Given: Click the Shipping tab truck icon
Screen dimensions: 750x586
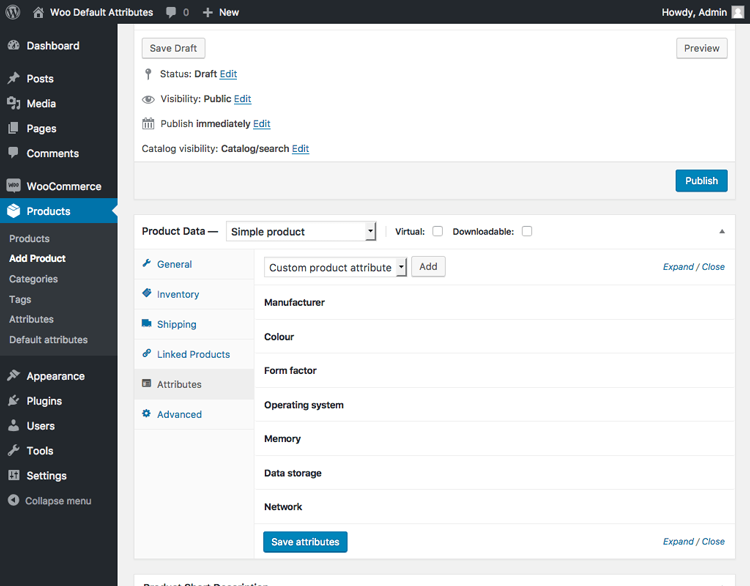Looking at the screenshot, I should (x=147, y=323).
